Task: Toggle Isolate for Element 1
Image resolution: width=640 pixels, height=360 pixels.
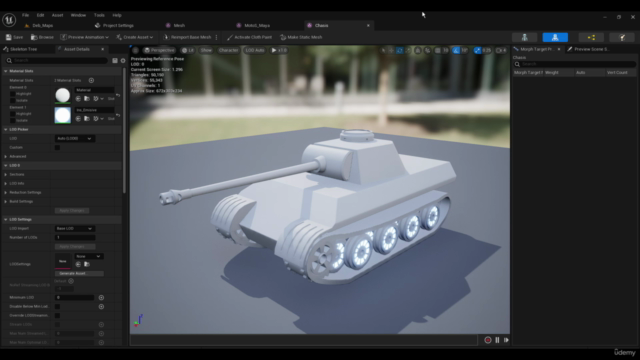Action: [13, 120]
